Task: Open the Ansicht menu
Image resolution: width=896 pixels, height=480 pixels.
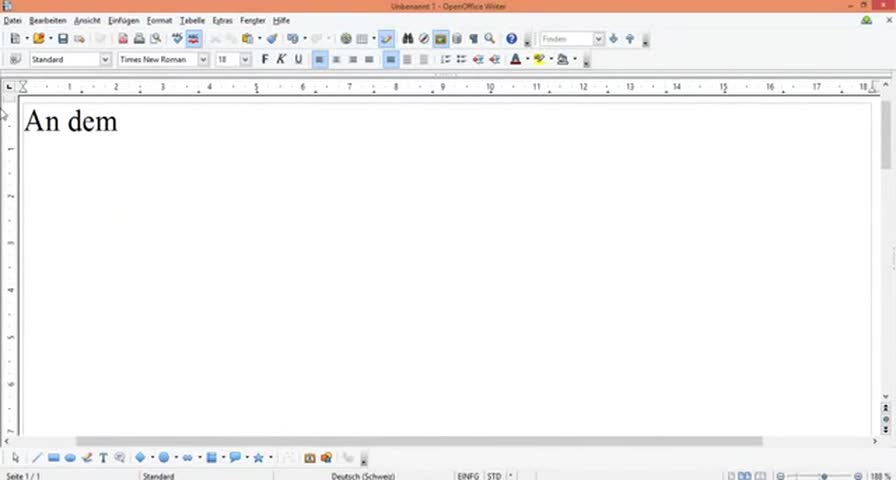Action: 87,21
